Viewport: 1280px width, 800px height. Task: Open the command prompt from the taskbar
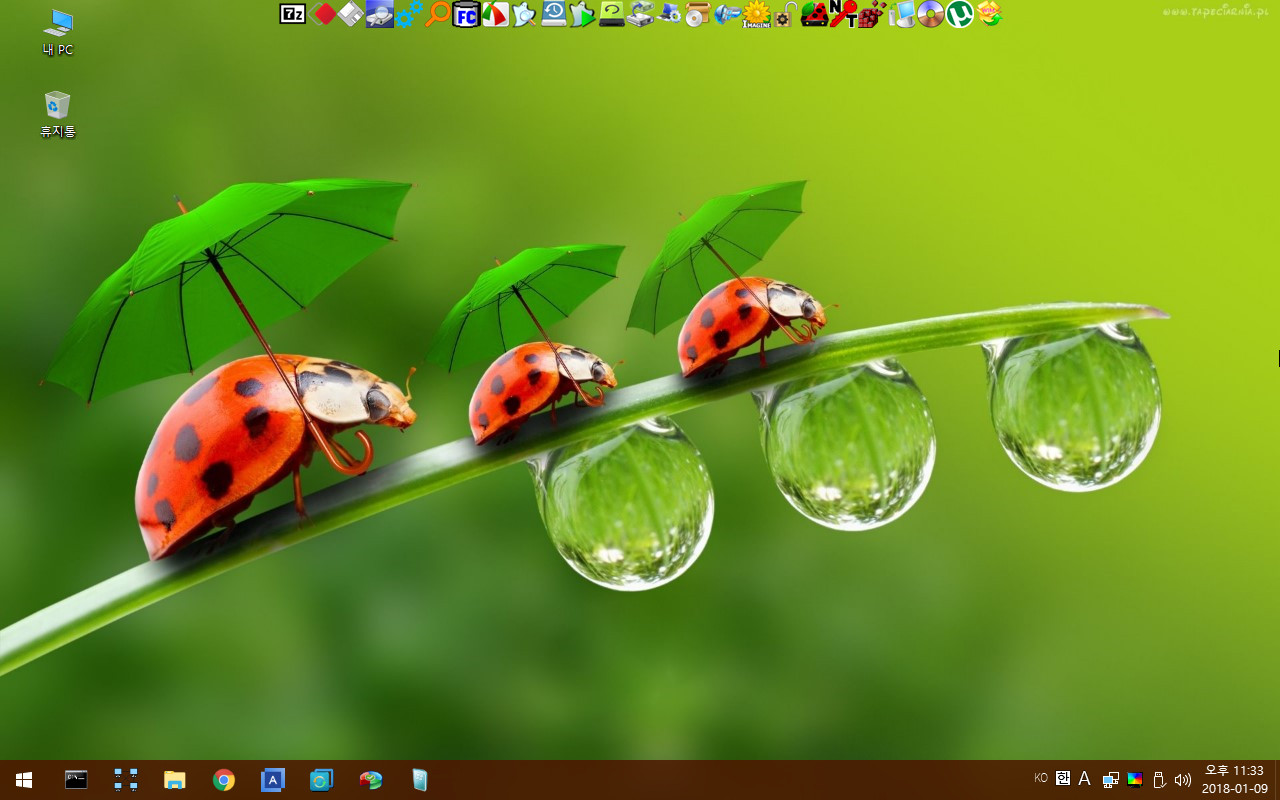(x=76, y=780)
